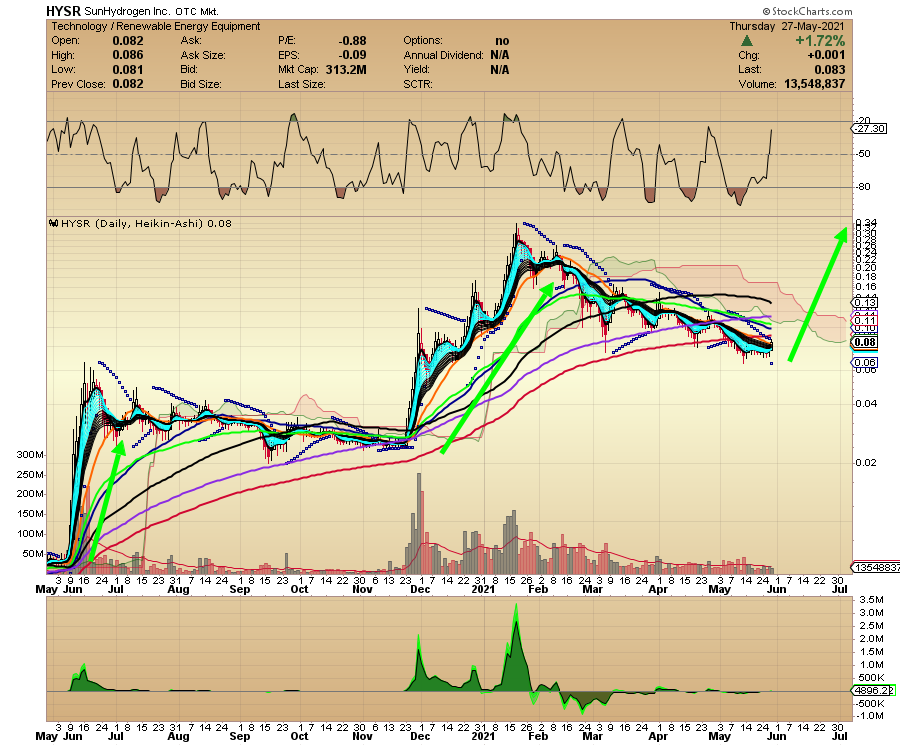Screen dimensions: 900x746
Task: Click the Prev Close value 0.082
Action: click(127, 84)
